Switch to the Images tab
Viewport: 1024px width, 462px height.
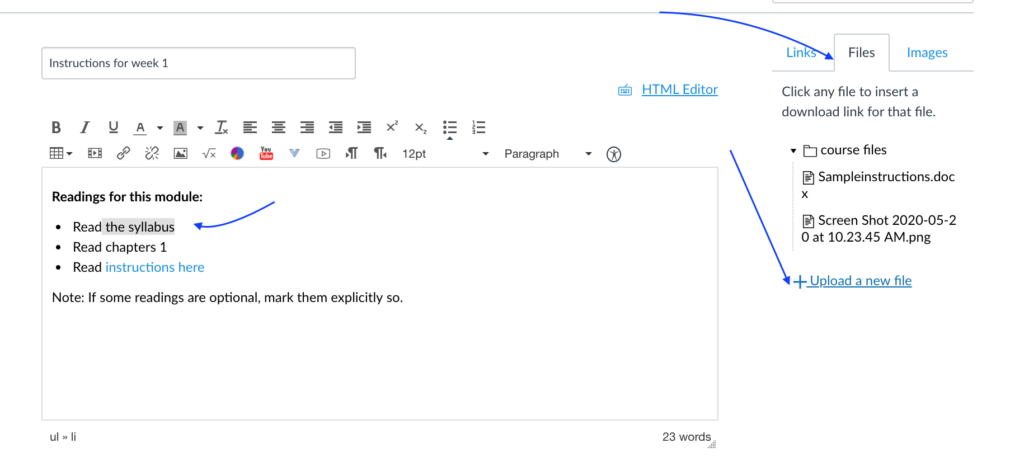926,53
